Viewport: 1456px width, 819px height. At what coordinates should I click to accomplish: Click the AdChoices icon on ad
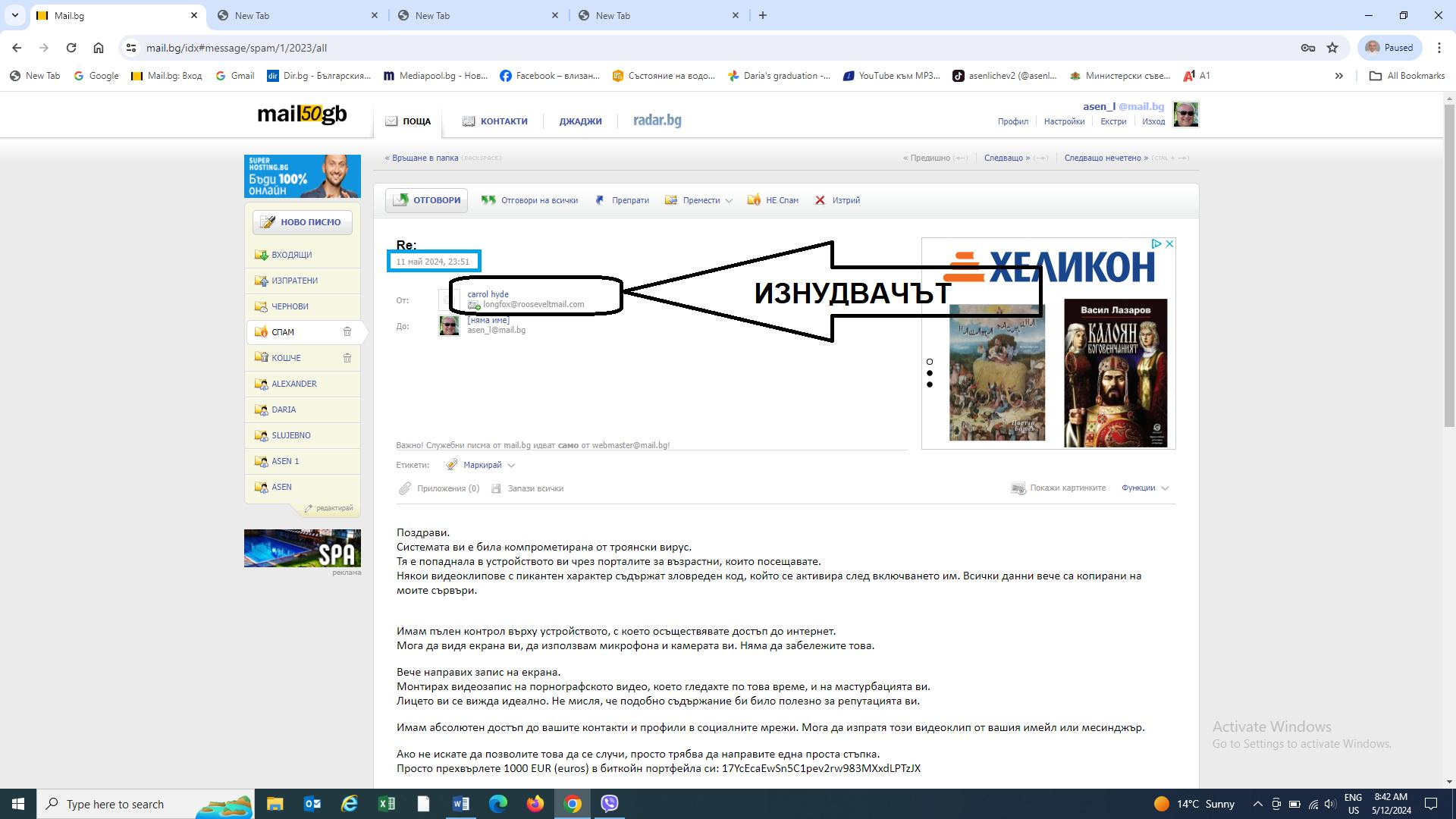tap(1156, 243)
